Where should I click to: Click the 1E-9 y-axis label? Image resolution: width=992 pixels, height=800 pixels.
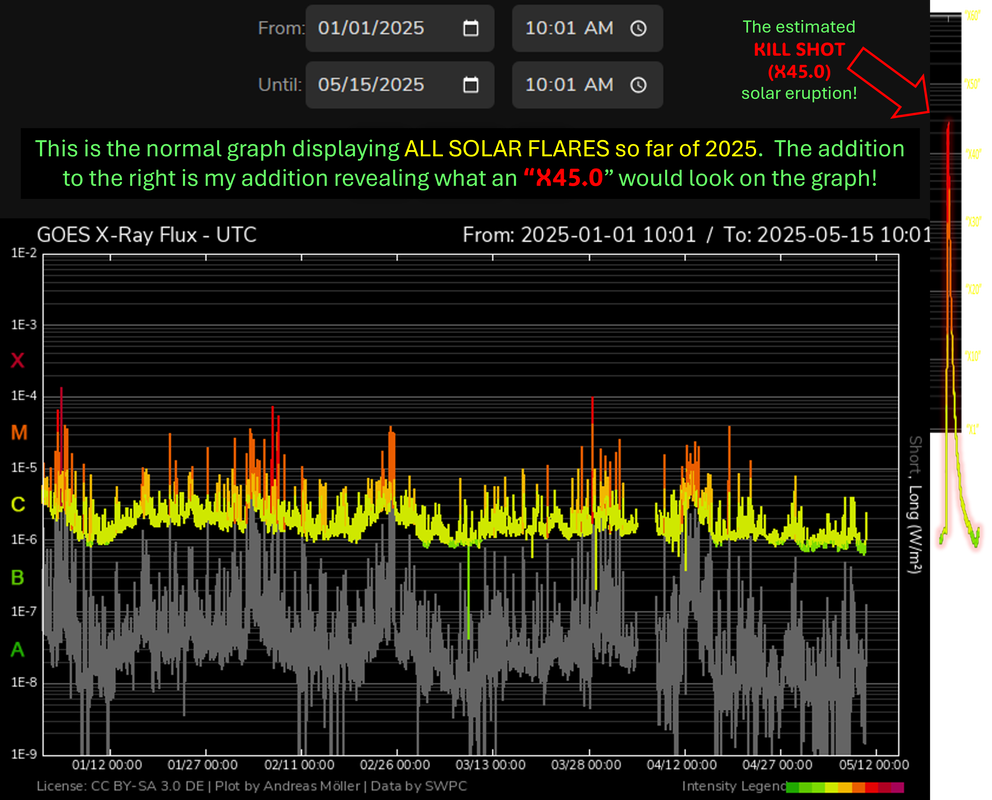24,754
